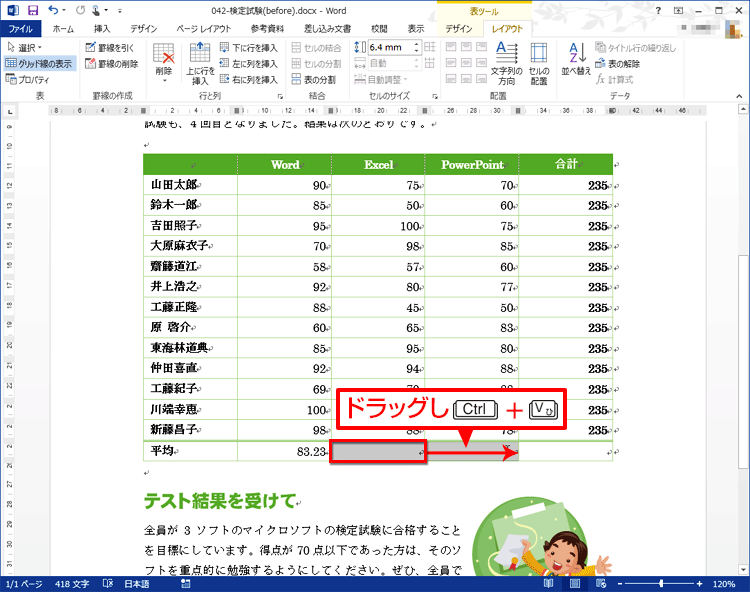Expand the touch mode dropdown arrow
Viewport: 750px width, 592px height.
(106, 11)
